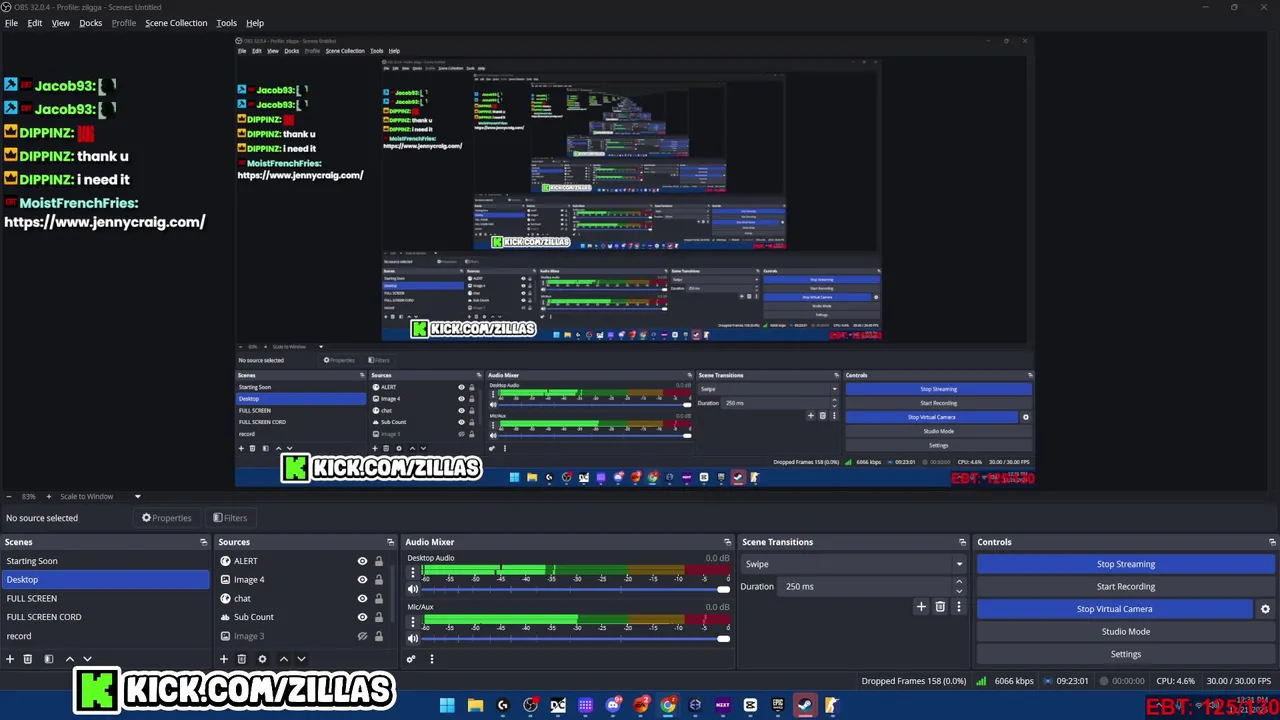
Task: Mute Mic/Aux speaker icon
Action: pyautogui.click(x=412, y=638)
